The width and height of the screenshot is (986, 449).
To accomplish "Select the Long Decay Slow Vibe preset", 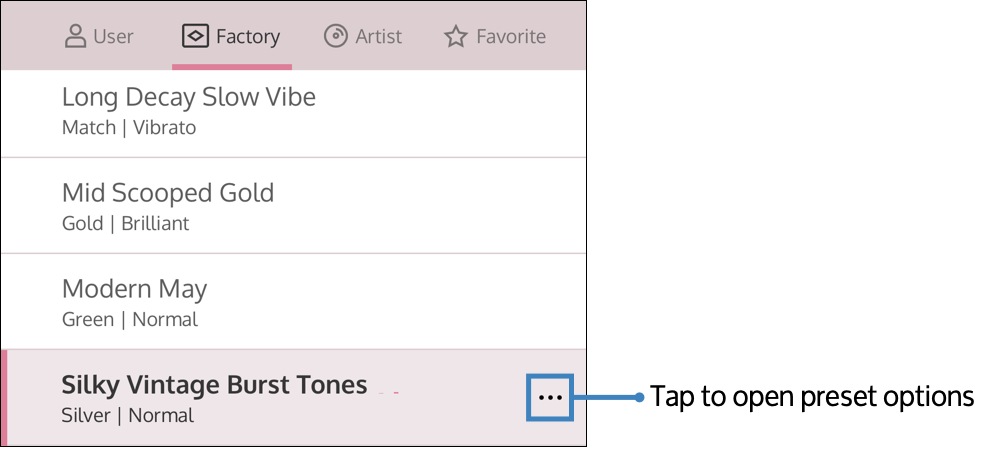I will pyautogui.click(x=189, y=97).
